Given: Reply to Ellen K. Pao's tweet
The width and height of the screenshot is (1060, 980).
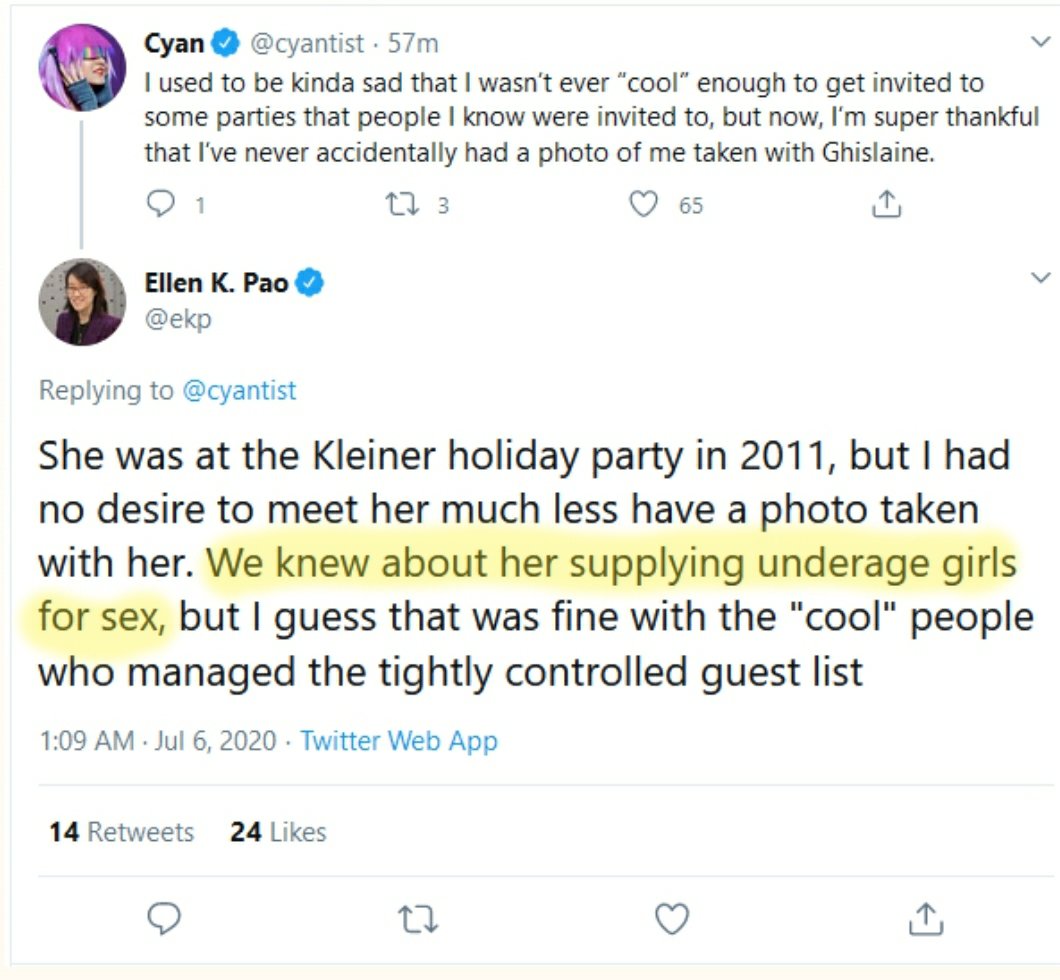Looking at the screenshot, I should [166, 917].
